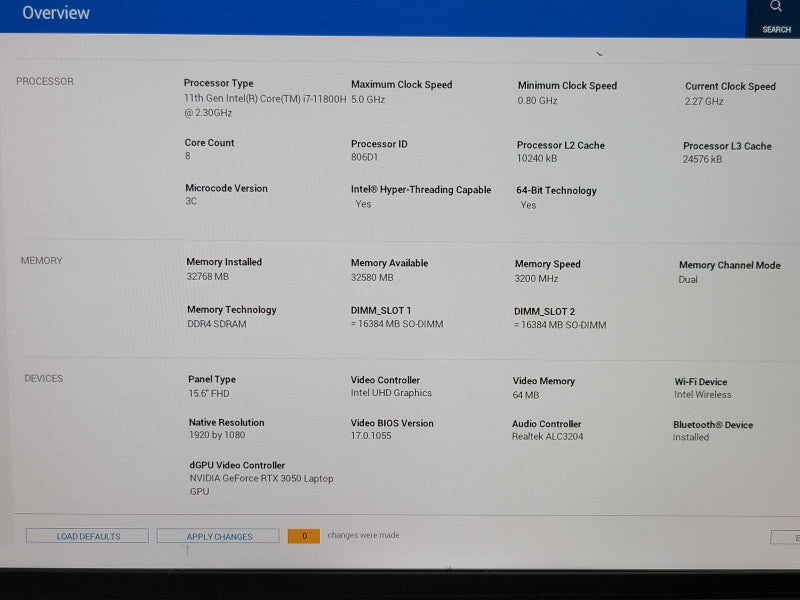Screen dimensions: 800x600
Task: Click the Maximum Clock Speed 5.0 GHz value
Action: pos(368,99)
